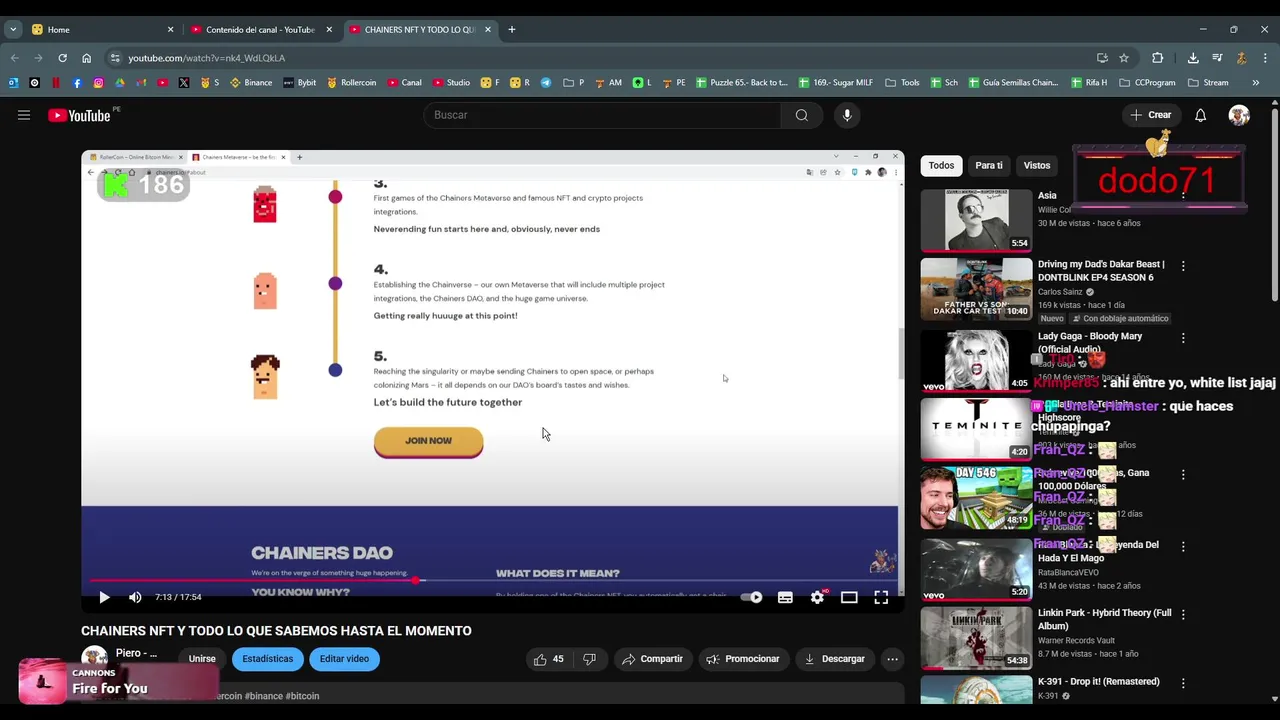Open the Telegram bookmark icon
This screenshot has height=720, width=1280.
[546, 83]
